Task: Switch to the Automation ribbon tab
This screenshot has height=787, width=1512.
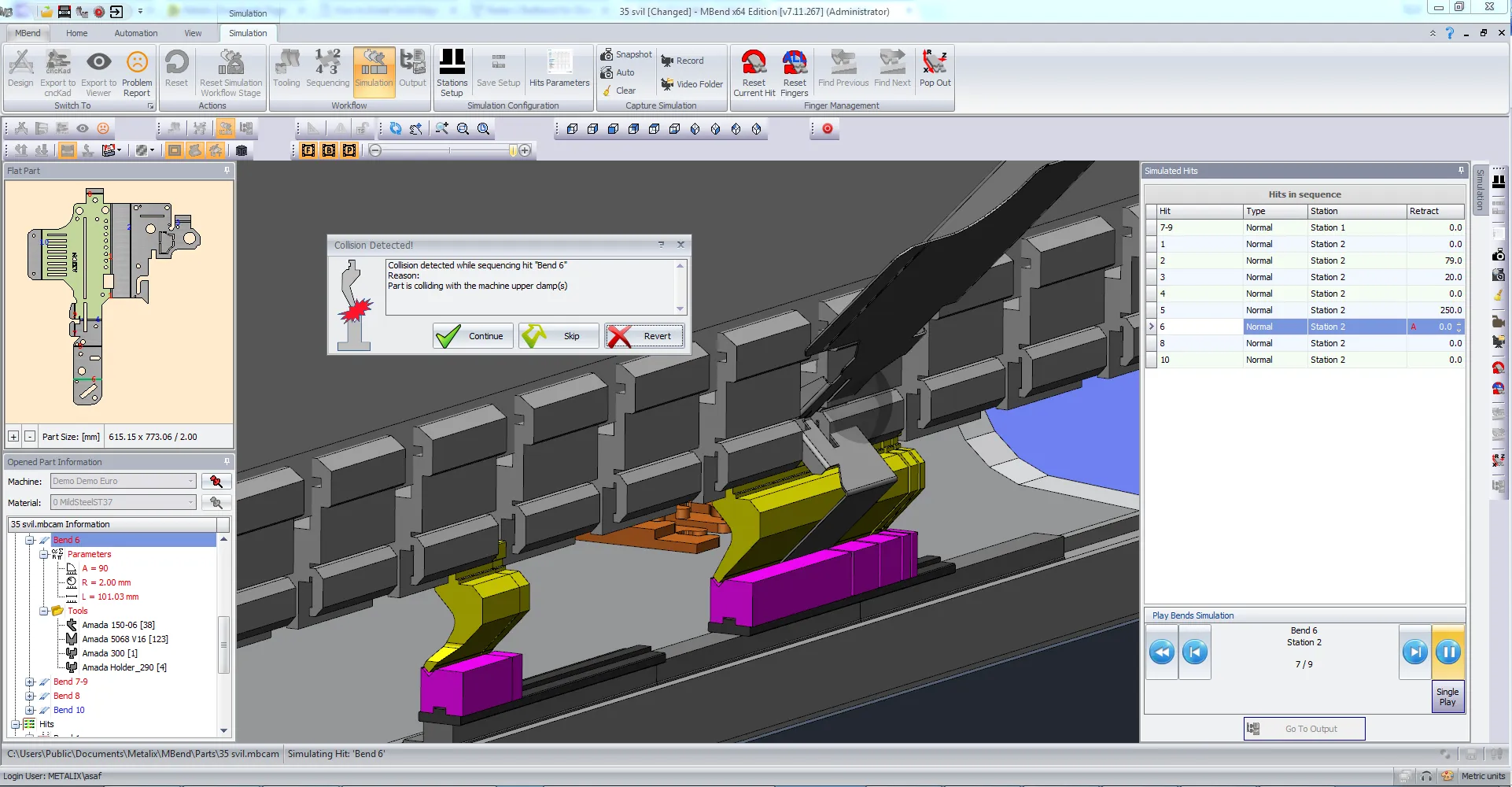Action: pos(135,33)
